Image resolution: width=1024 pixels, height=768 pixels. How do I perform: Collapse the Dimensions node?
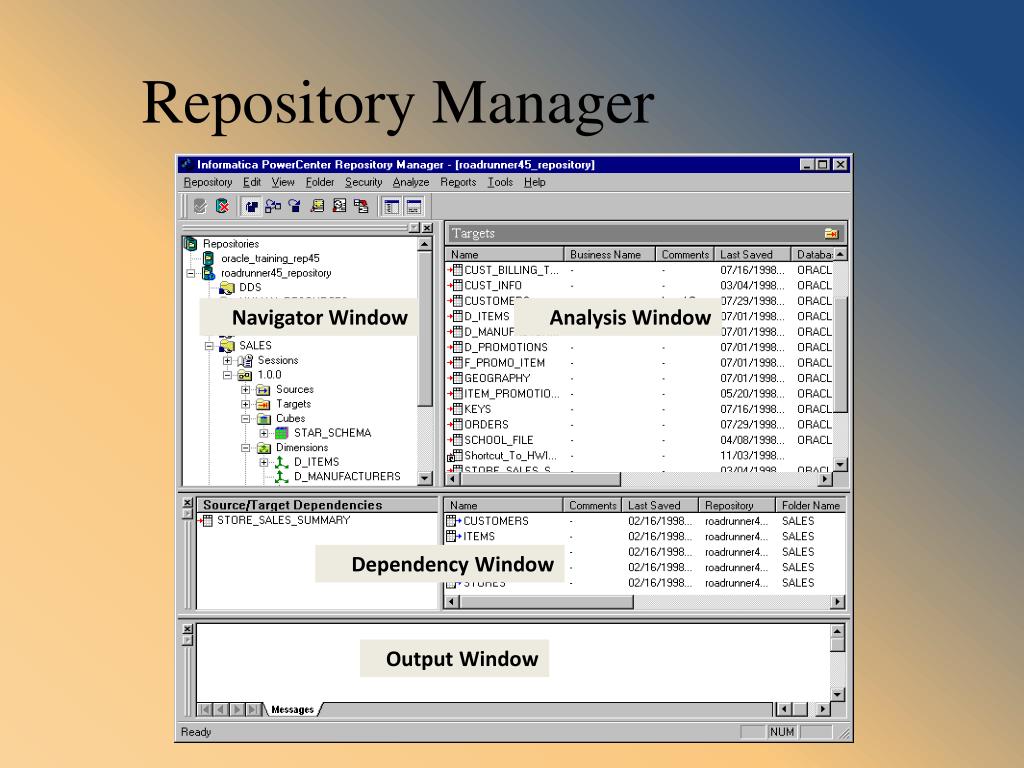(x=246, y=448)
